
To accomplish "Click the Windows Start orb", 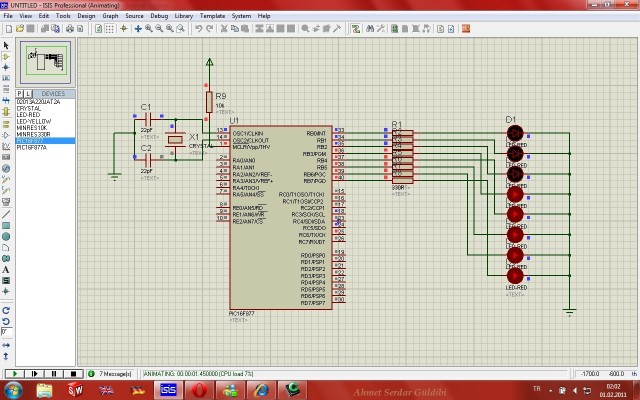I will click(x=13, y=390).
